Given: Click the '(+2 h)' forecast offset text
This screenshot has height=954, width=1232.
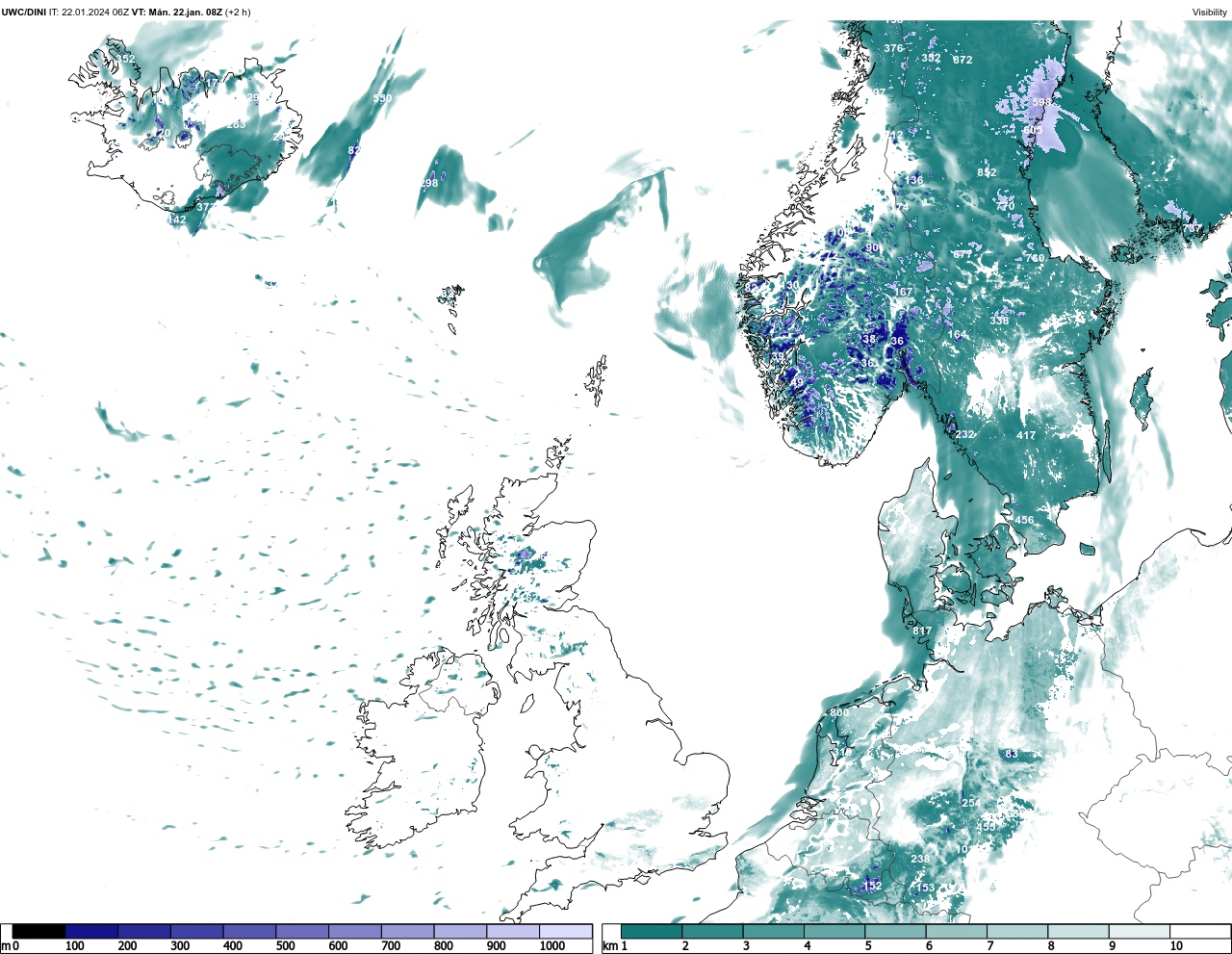Looking at the screenshot, I should click(239, 12).
